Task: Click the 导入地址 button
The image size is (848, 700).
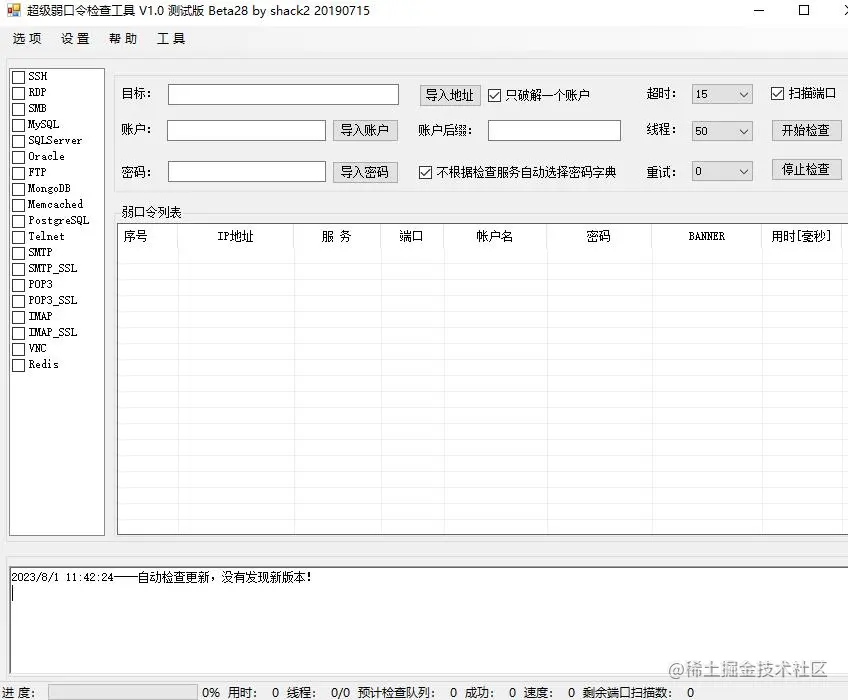Action: 450,95
